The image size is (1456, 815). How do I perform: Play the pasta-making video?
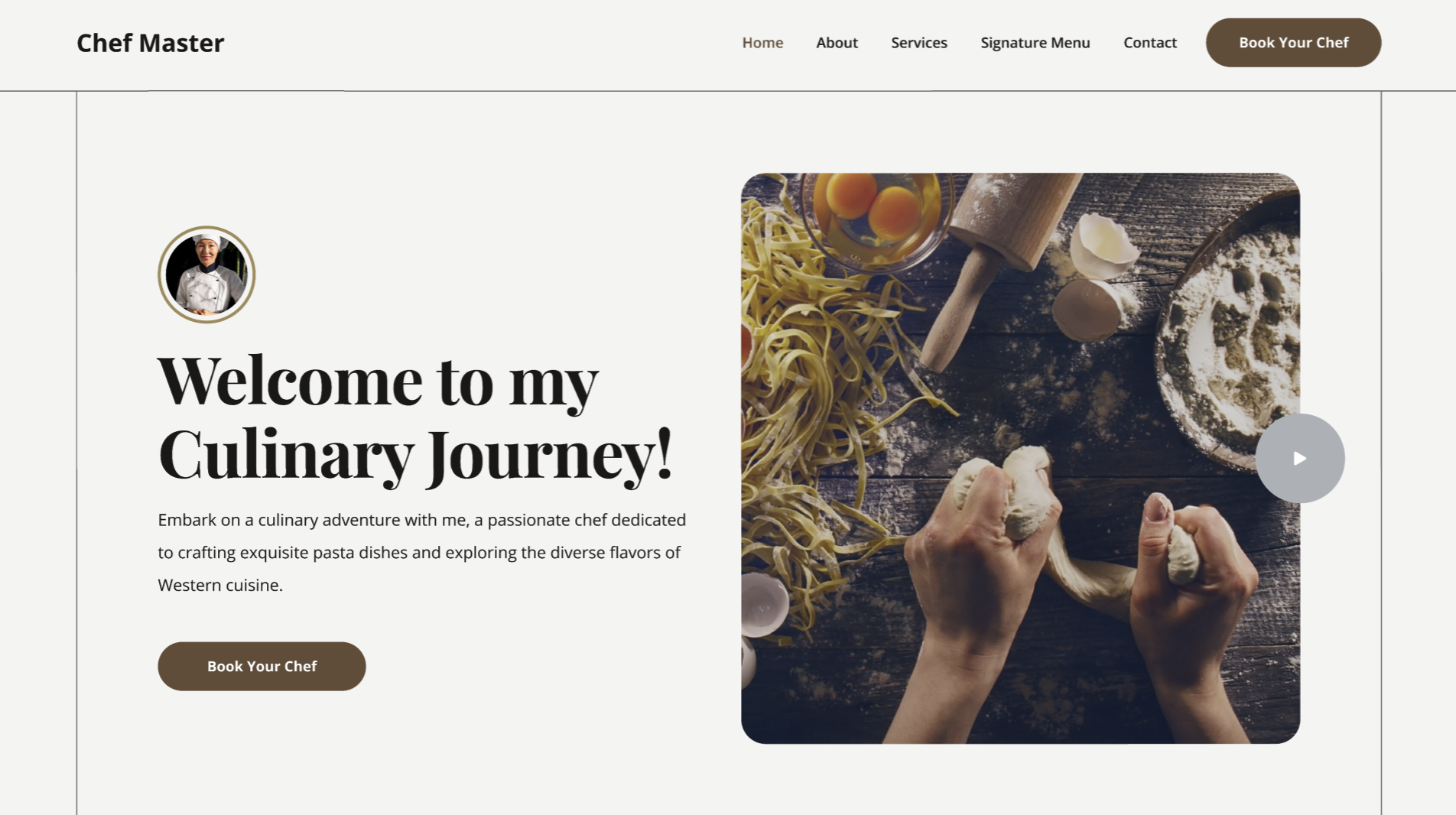[1300, 458]
